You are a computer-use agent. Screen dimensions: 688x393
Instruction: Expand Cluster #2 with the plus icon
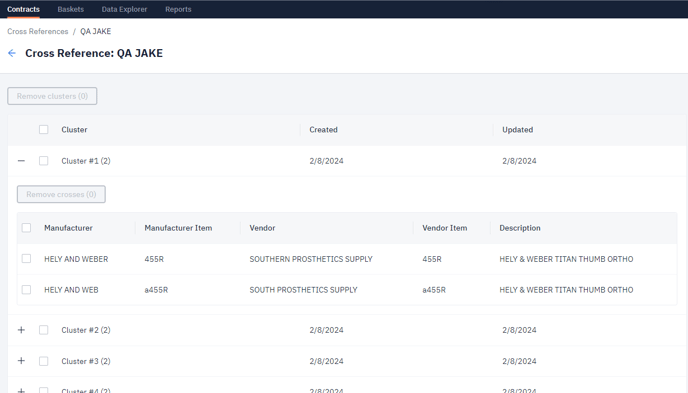(21, 330)
